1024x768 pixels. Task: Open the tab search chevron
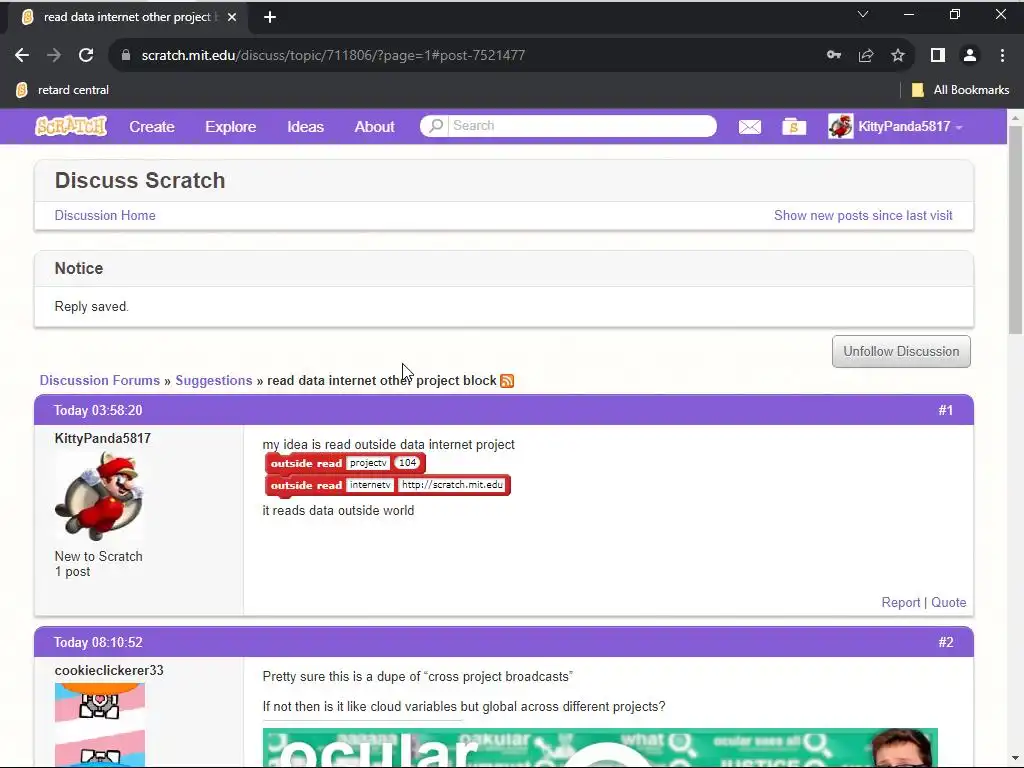point(863,14)
